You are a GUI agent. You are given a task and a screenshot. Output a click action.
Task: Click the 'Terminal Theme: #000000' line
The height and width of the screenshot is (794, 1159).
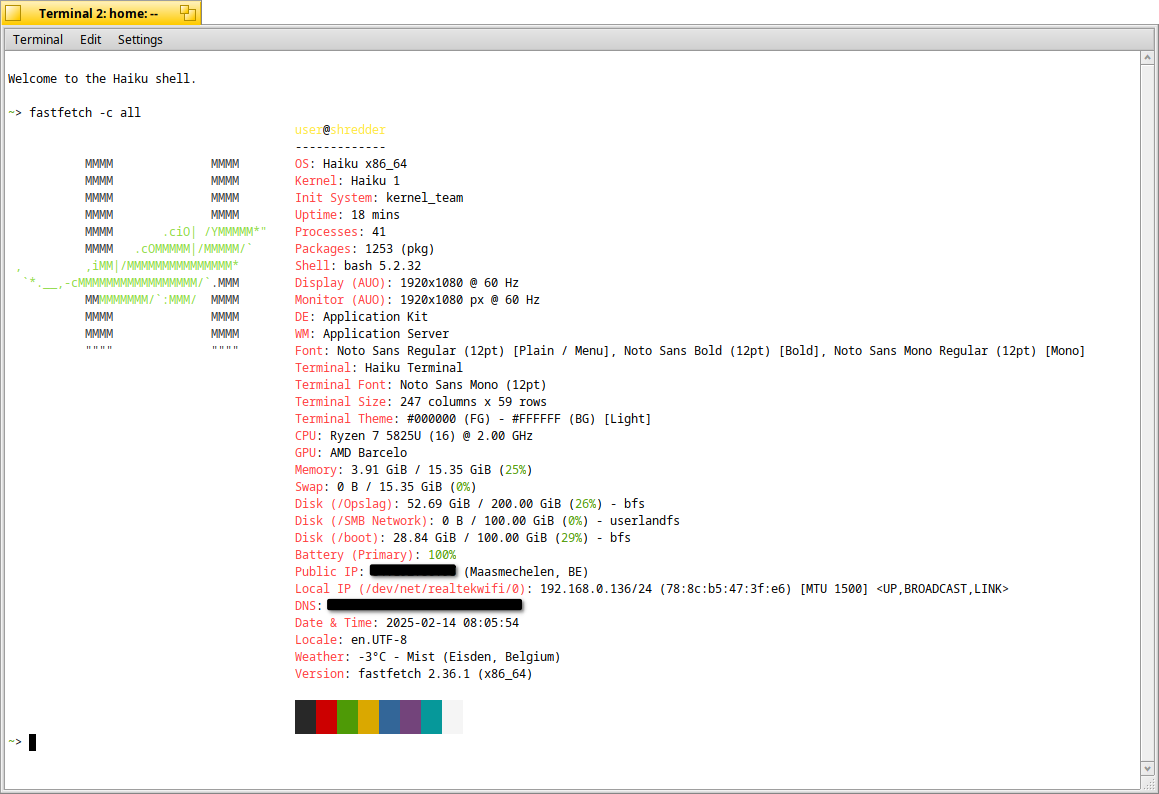tap(473, 418)
